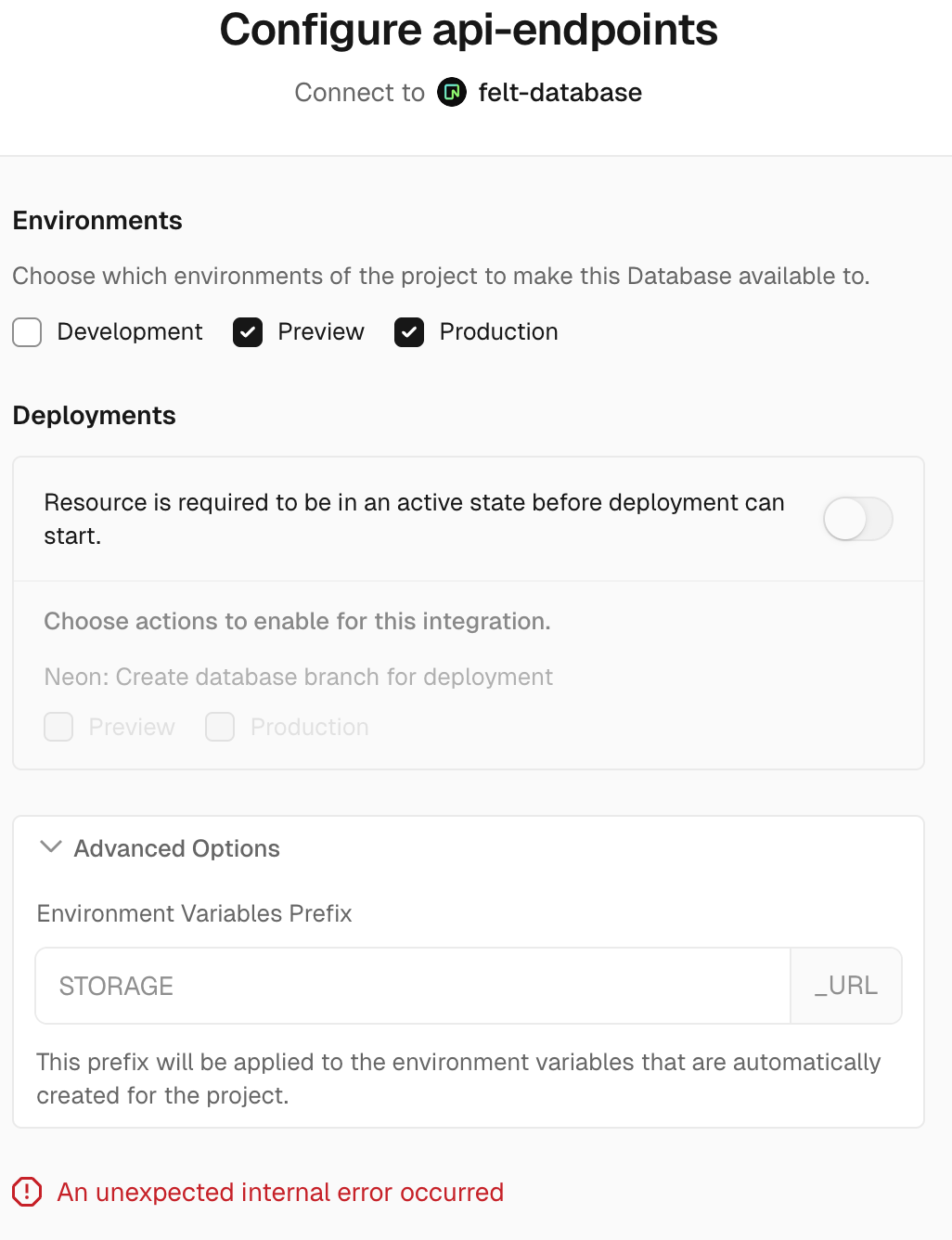The height and width of the screenshot is (1240, 952).
Task: Click the Neon logo beside felt-database
Action: pyautogui.click(x=452, y=93)
